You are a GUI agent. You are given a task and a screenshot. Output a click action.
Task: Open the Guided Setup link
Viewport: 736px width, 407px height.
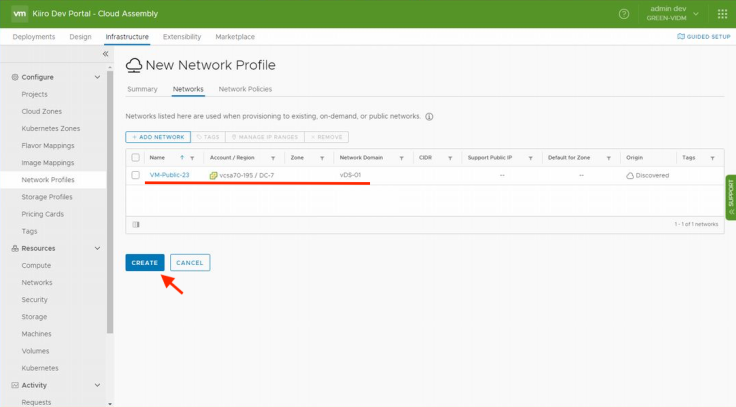pos(704,37)
